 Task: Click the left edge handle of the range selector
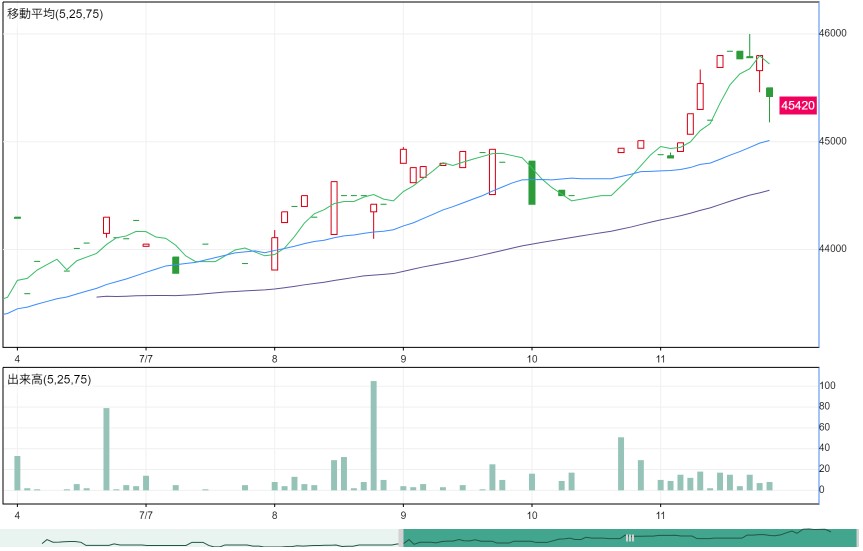tap(401, 538)
